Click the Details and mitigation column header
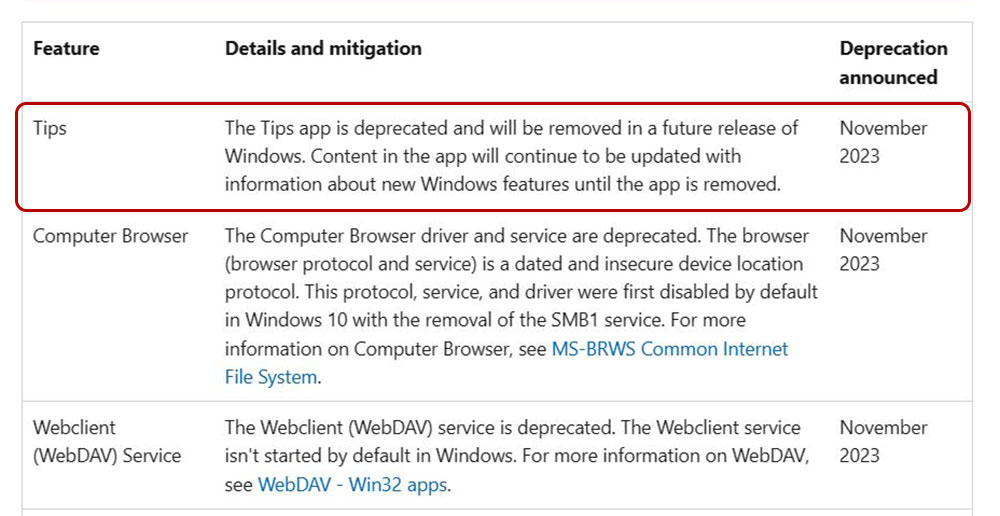This screenshot has height=516, width=1000. tap(323, 48)
